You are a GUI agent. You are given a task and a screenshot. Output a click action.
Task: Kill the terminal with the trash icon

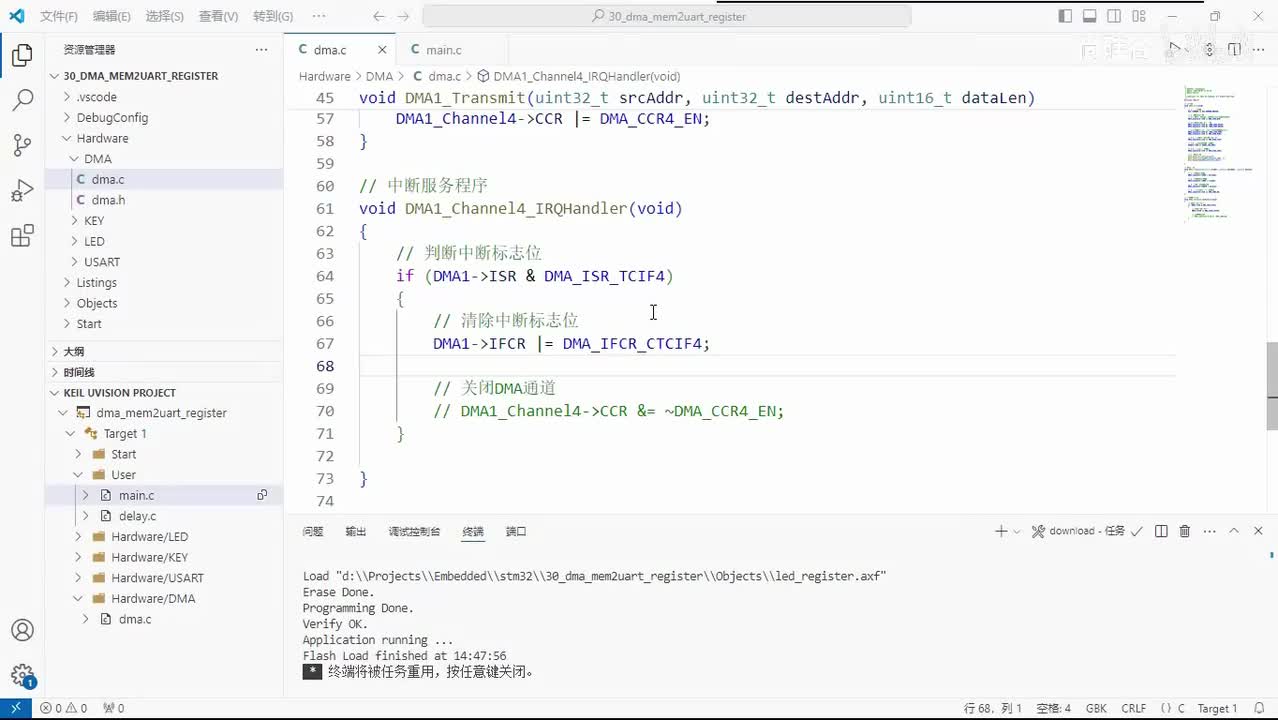pos(1185,531)
